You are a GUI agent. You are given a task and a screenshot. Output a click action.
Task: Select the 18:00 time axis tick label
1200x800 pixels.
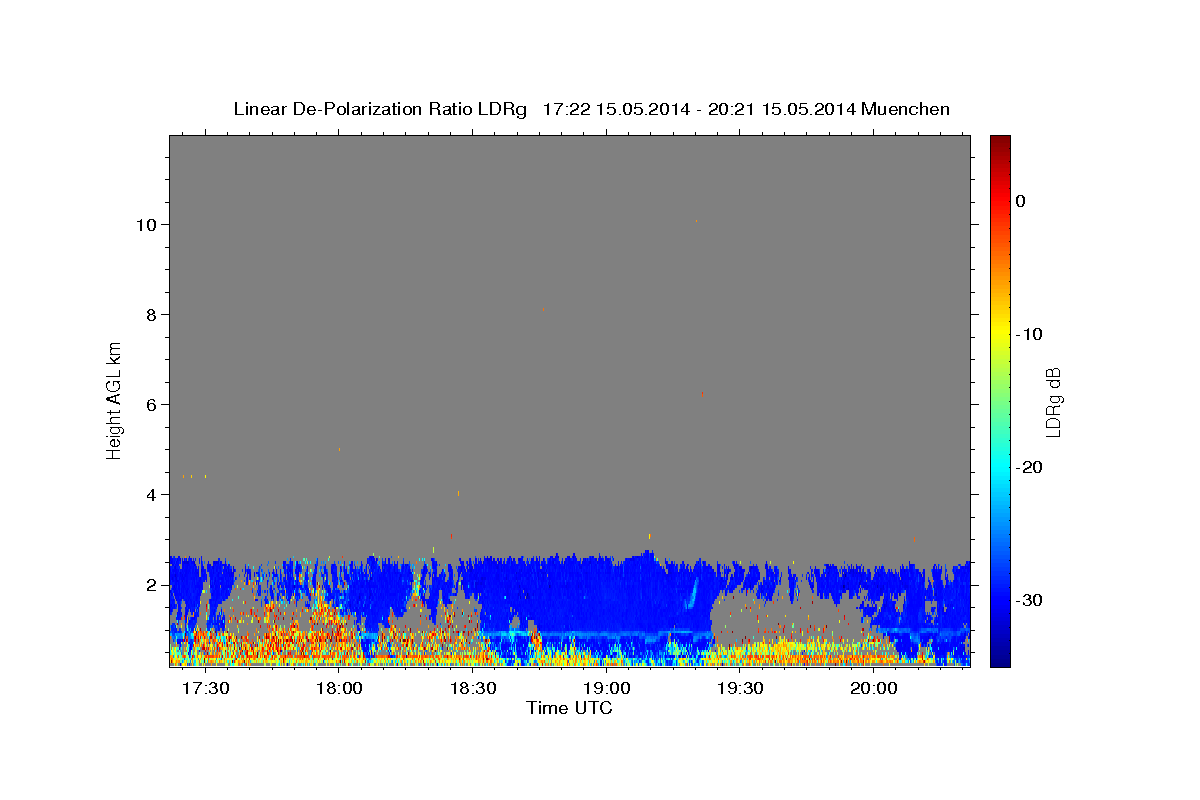(339, 689)
